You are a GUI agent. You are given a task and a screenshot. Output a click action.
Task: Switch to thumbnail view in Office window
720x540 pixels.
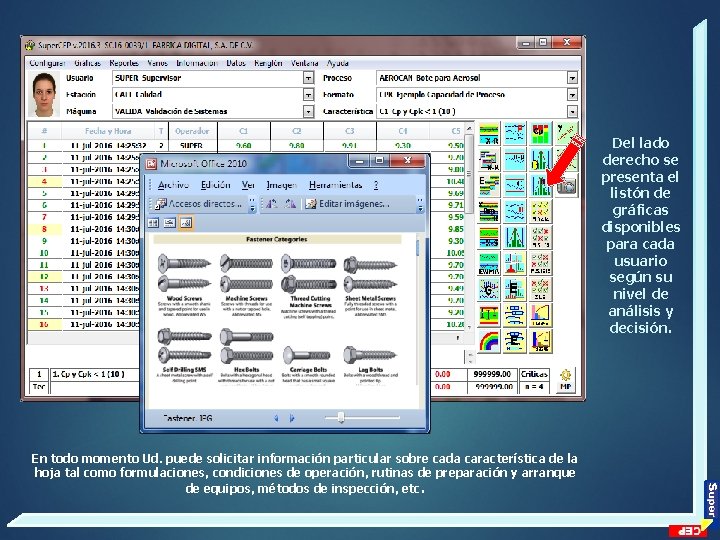click(x=153, y=223)
